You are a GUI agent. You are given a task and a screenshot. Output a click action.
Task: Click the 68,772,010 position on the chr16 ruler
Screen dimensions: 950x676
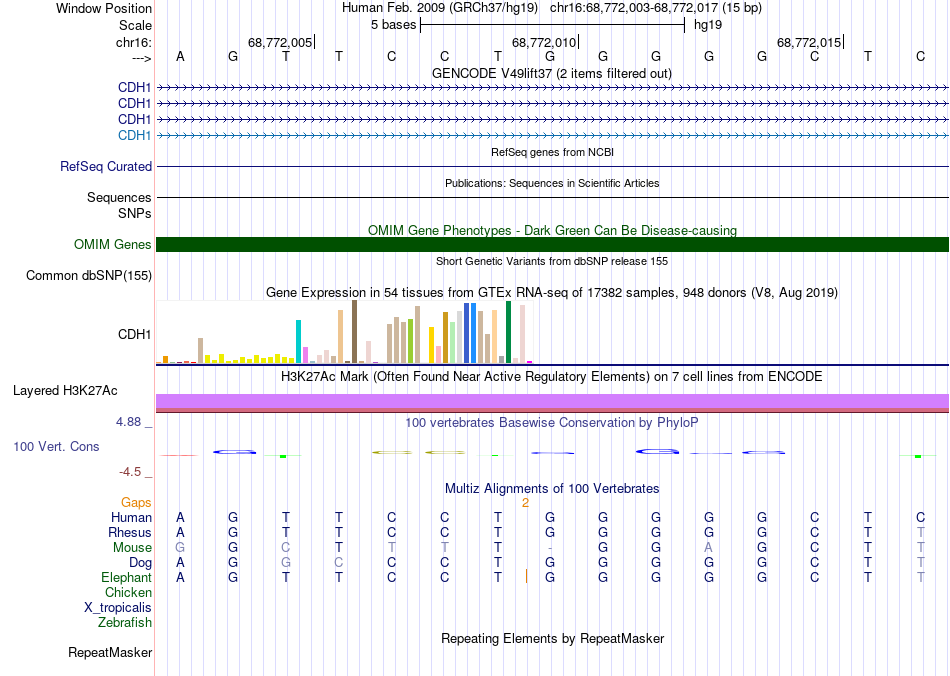(544, 43)
